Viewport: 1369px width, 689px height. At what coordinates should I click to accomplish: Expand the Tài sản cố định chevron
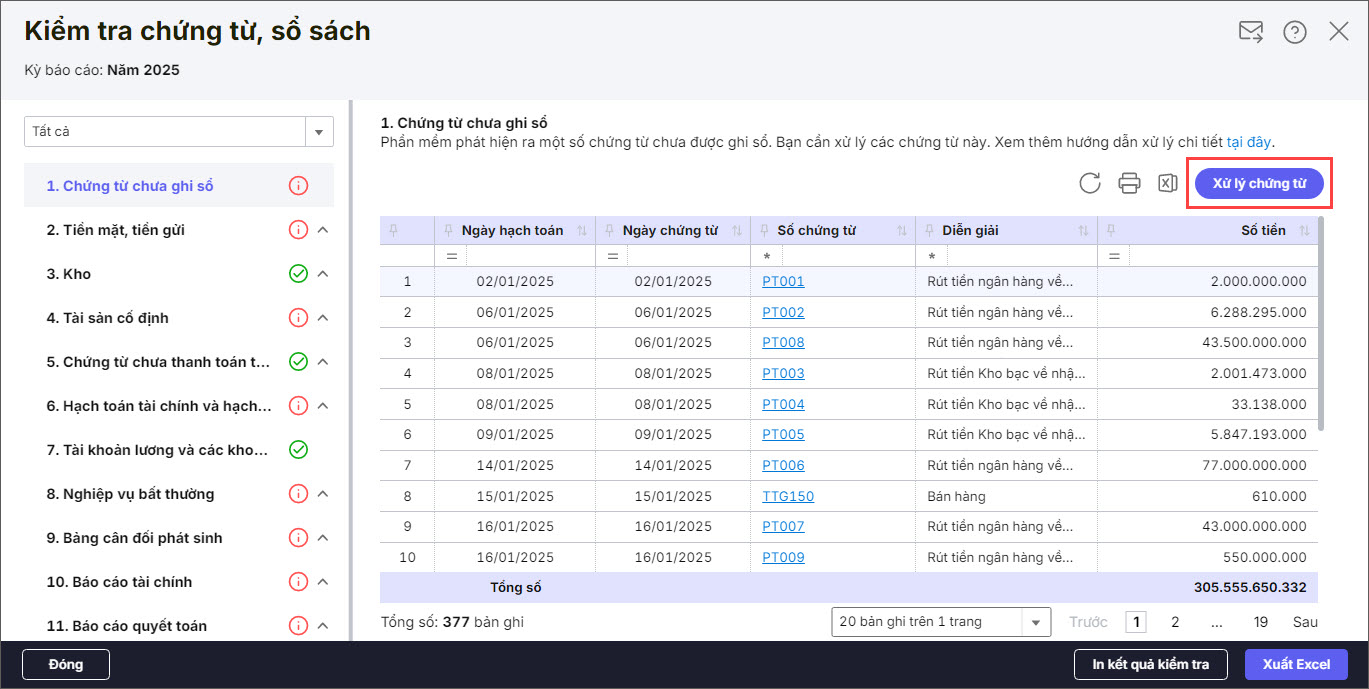coord(323,318)
